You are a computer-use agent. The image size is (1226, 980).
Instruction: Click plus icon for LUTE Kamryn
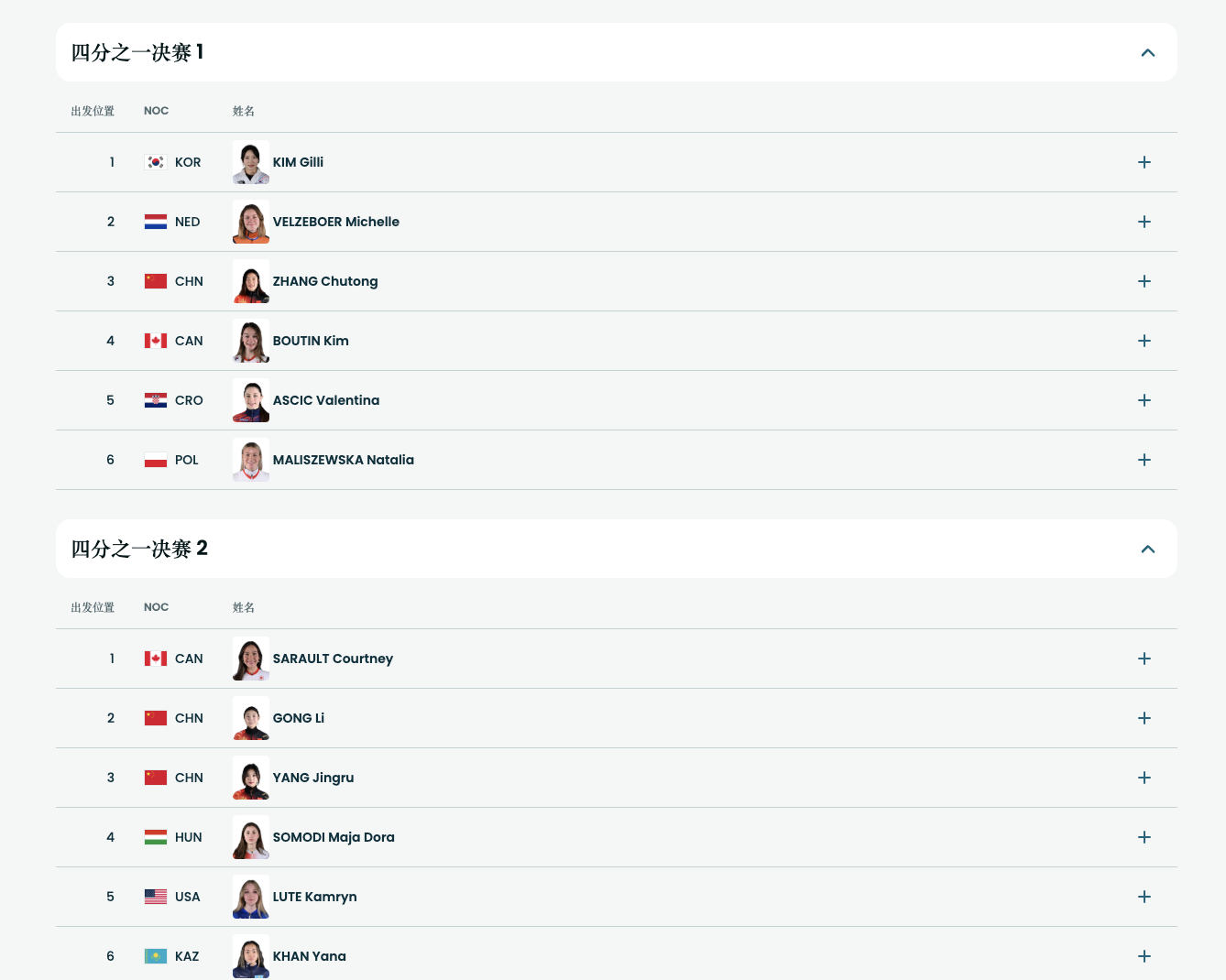[1144, 897]
